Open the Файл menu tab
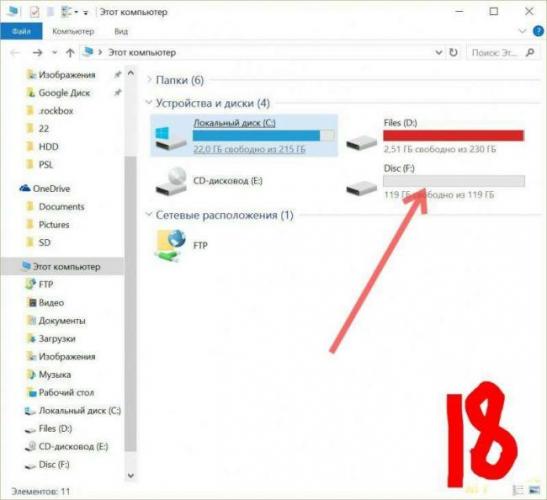The width and height of the screenshot is (547, 500). tap(21, 31)
